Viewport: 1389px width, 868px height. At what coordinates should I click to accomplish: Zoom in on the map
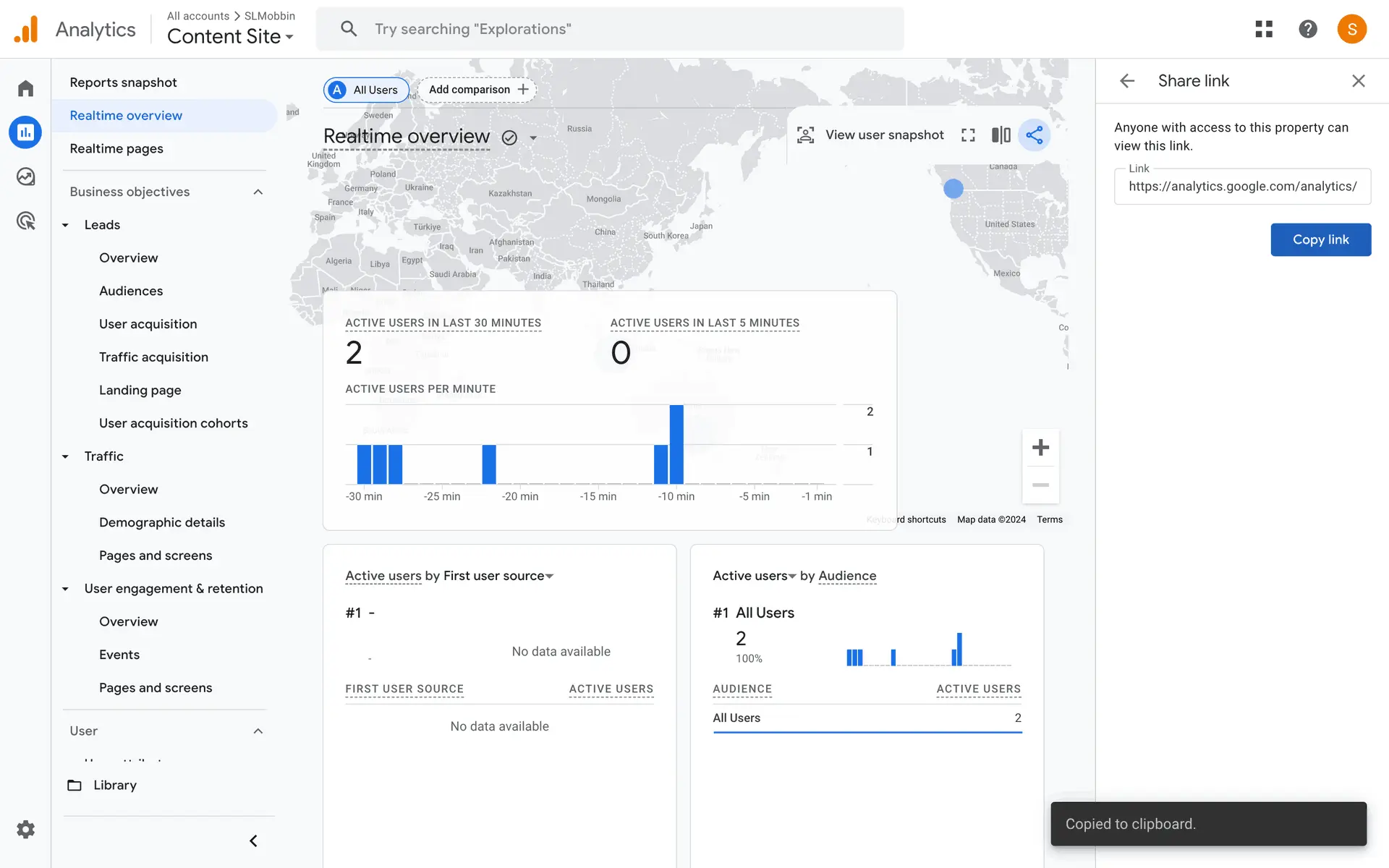click(1040, 448)
